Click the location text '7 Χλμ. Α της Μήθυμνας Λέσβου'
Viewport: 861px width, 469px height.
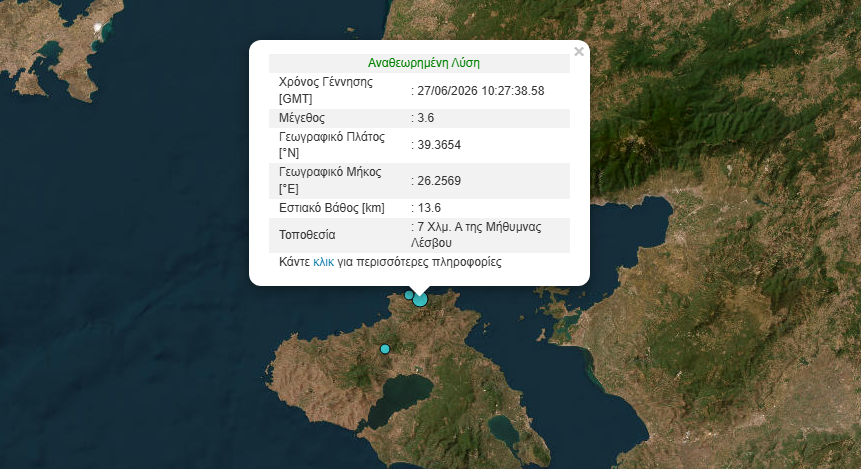pyautogui.click(x=476, y=234)
